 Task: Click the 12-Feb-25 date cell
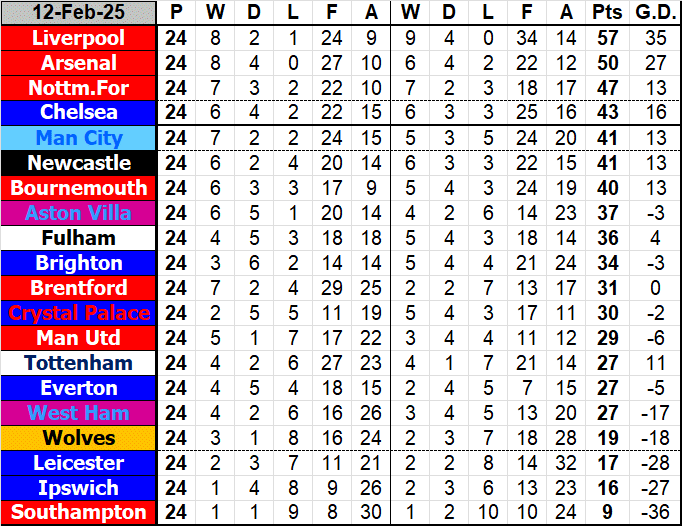tap(79, 13)
